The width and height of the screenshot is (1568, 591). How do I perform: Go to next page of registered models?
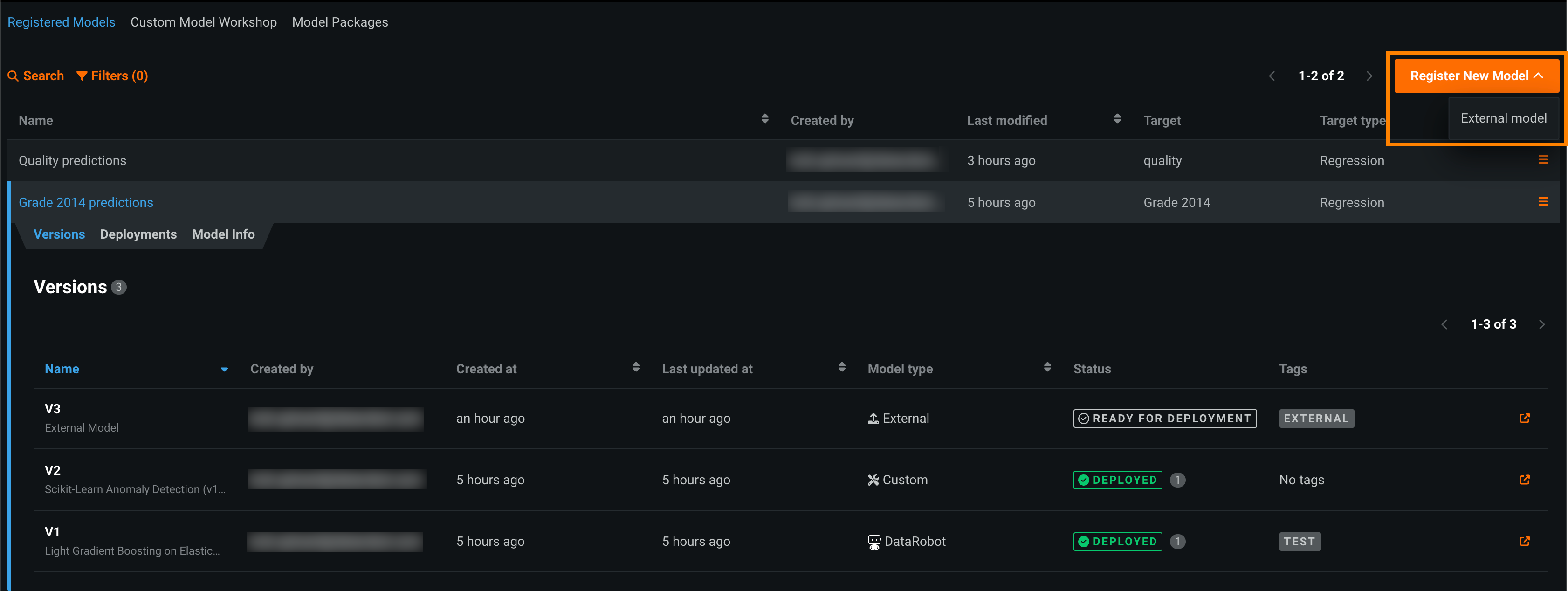[1369, 76]
